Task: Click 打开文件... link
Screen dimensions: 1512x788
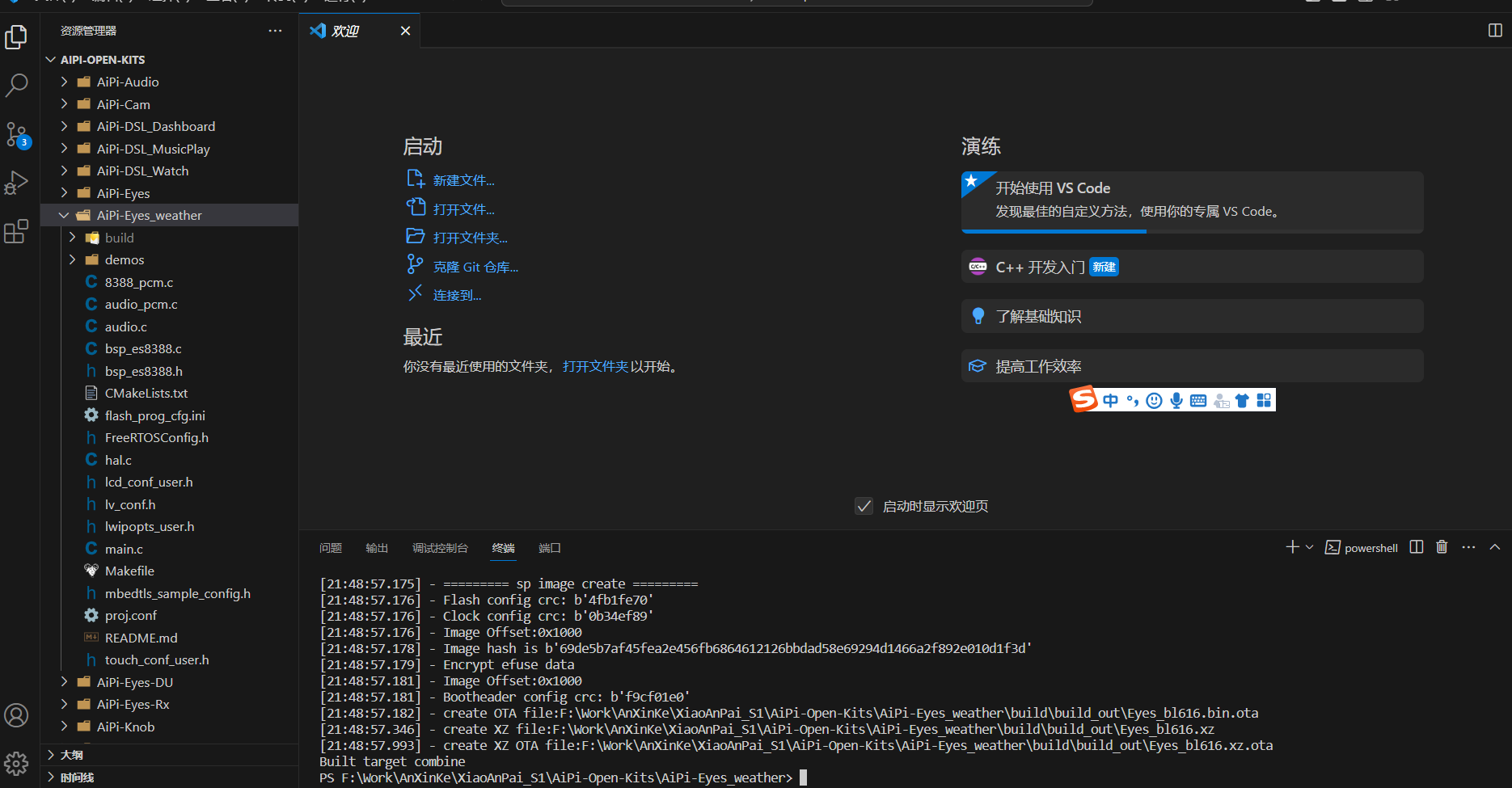Action: tap(463, 209)
